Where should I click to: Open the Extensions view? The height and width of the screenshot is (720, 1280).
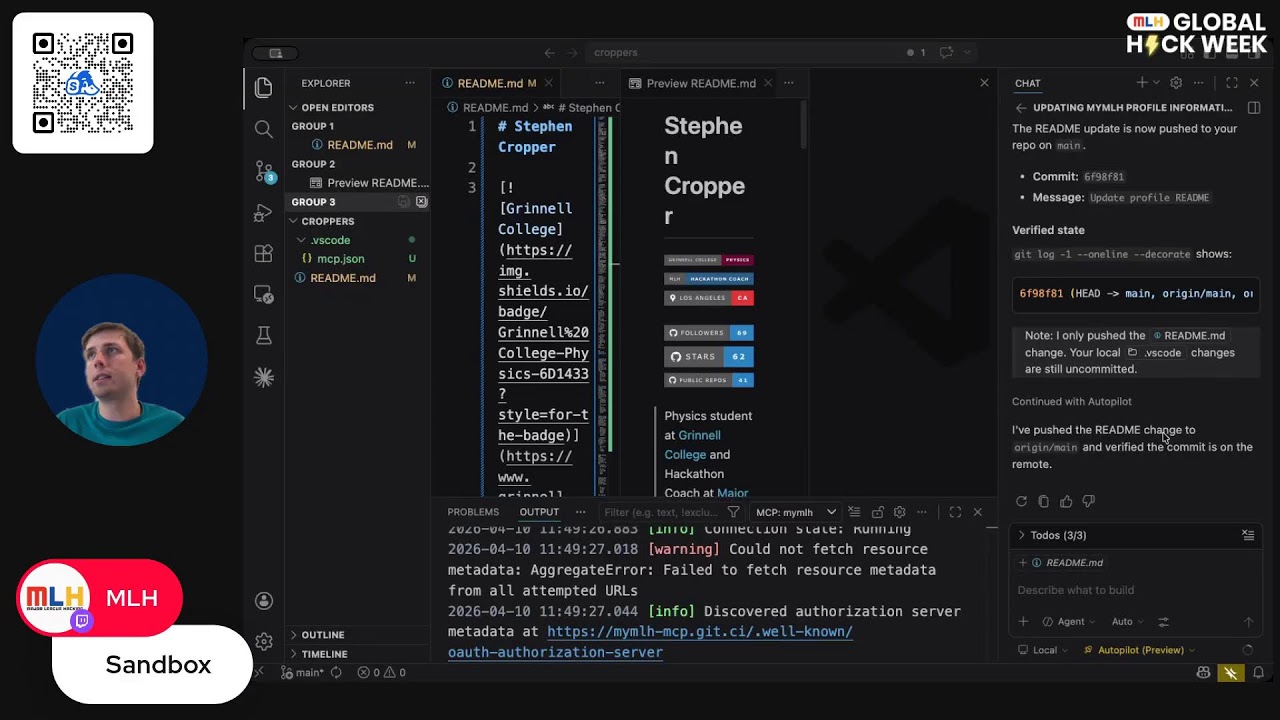264,253
